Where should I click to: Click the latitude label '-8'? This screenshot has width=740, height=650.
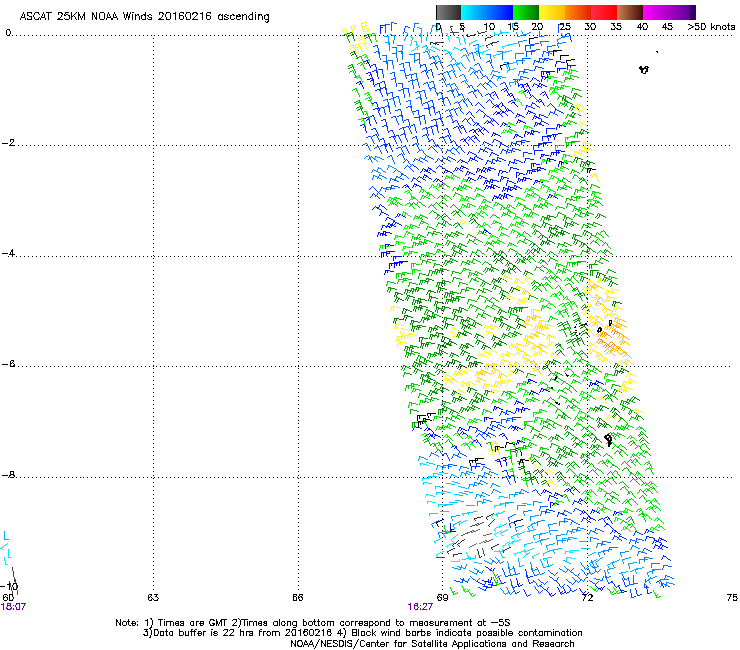(x=8, y=475)
